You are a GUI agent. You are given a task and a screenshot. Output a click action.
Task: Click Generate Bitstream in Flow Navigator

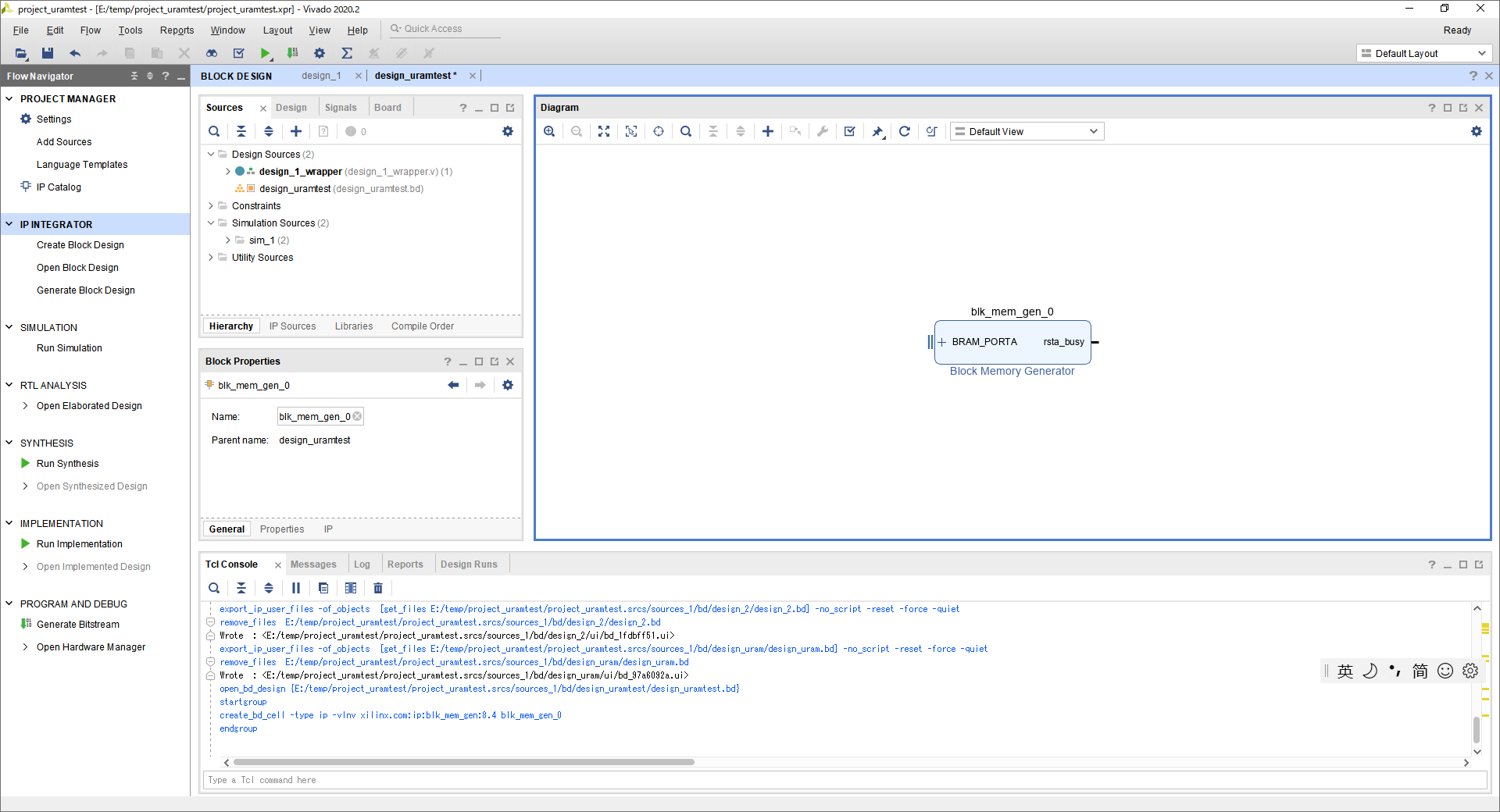coord(78,625)
